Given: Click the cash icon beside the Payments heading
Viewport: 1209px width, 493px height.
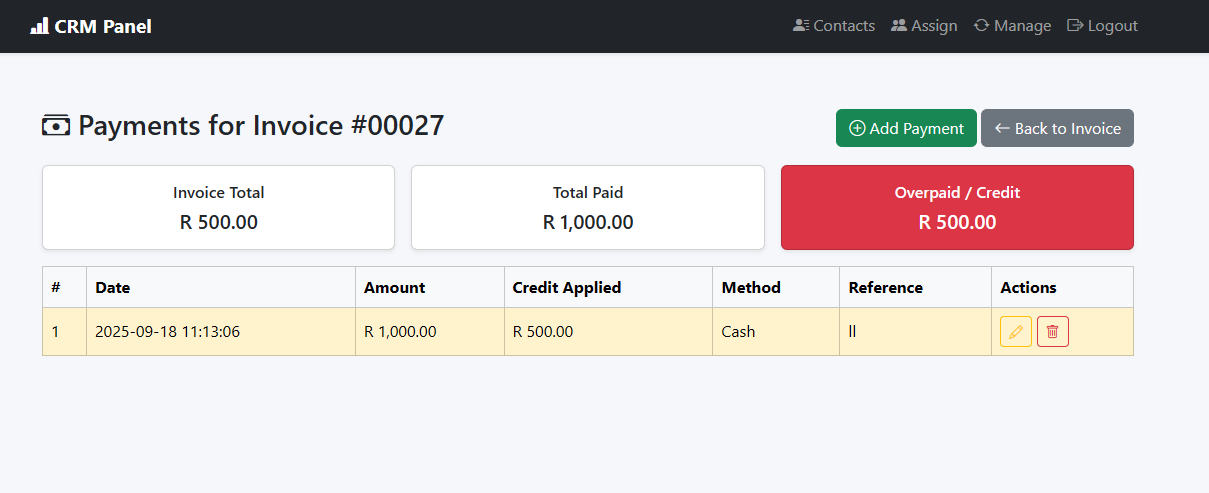Looking at the screenshot, I should pos(56,126).
